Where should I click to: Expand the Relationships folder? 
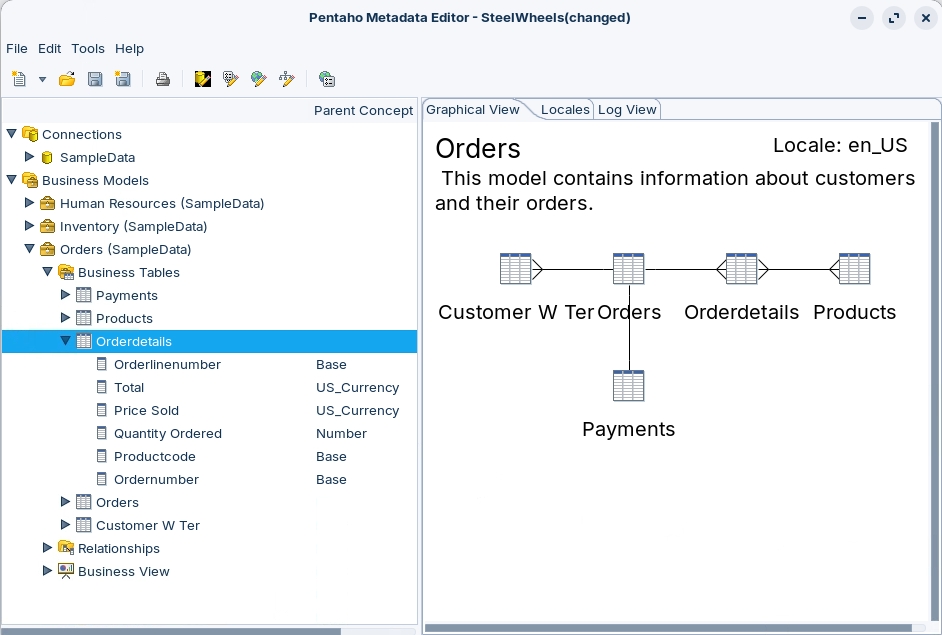pyautogui.click(x=48, y=548)
